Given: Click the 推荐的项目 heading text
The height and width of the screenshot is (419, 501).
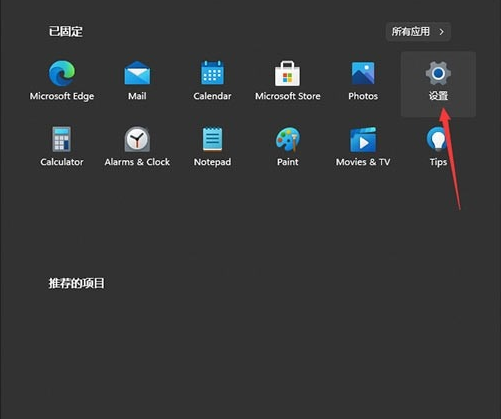Looking at the screenshot, I should tap(77, 284).
